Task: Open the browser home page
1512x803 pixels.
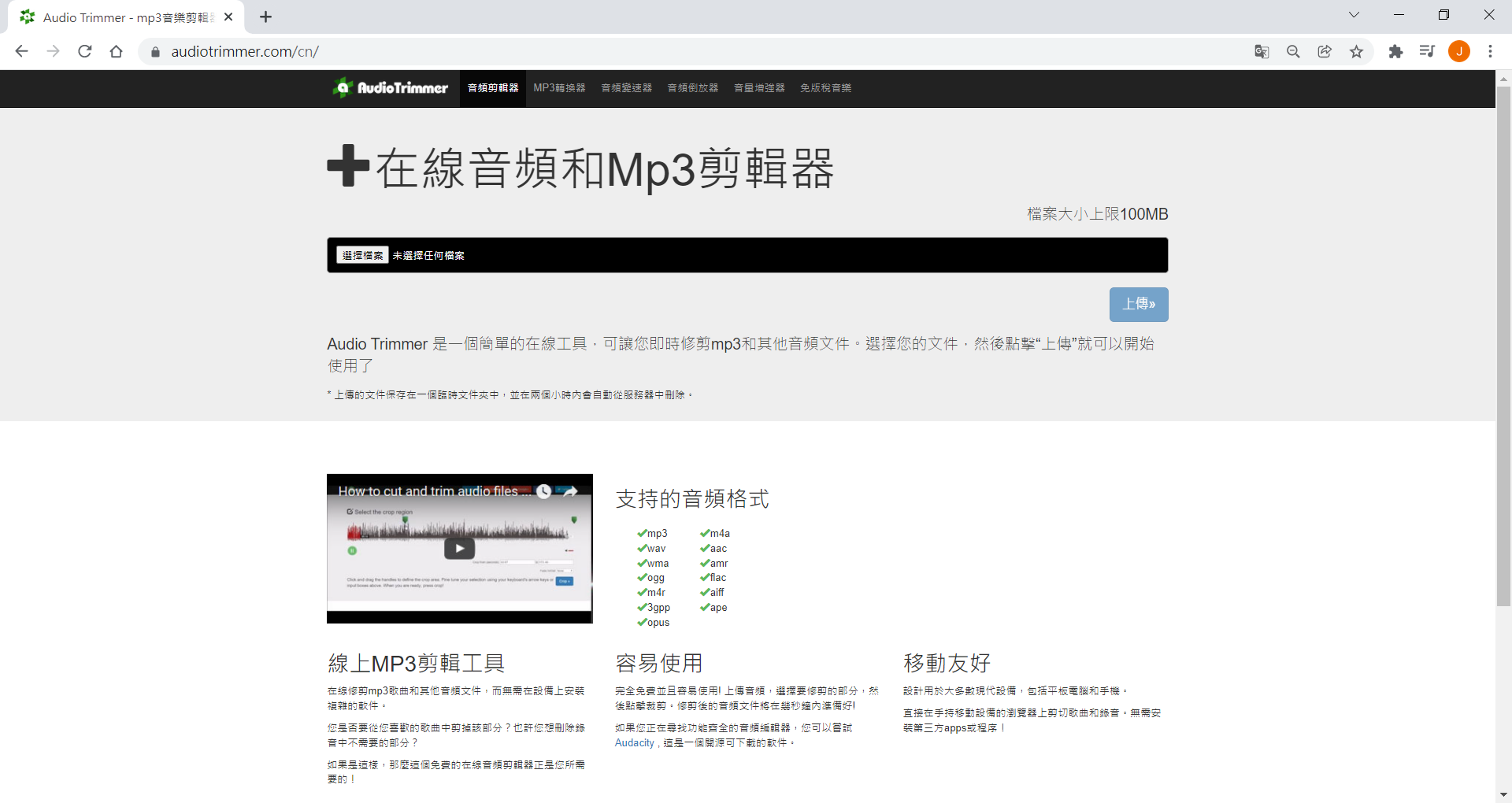Action: click(x=117, y=51)
